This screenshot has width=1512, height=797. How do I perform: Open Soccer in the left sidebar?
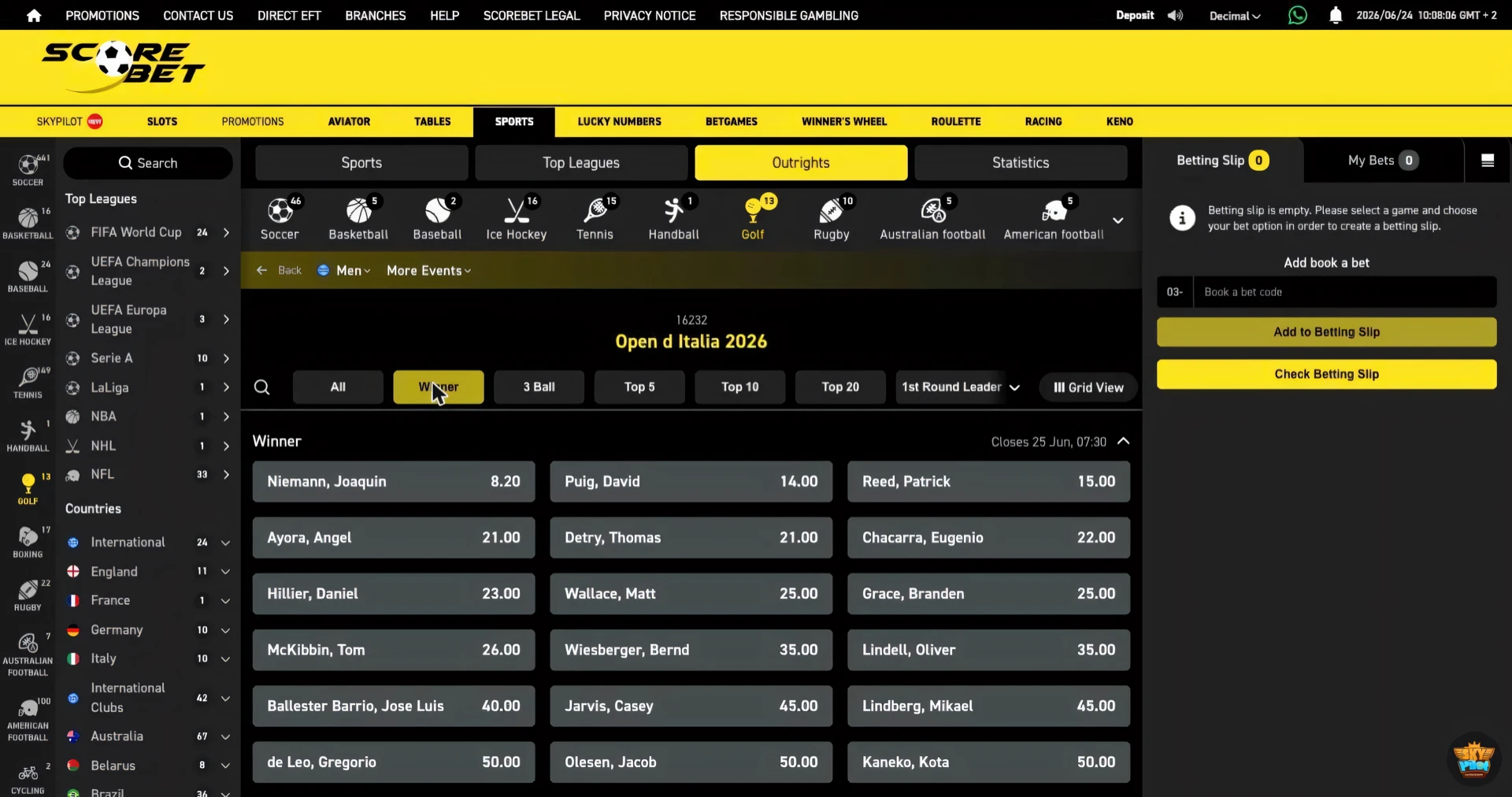pos(28,170)
